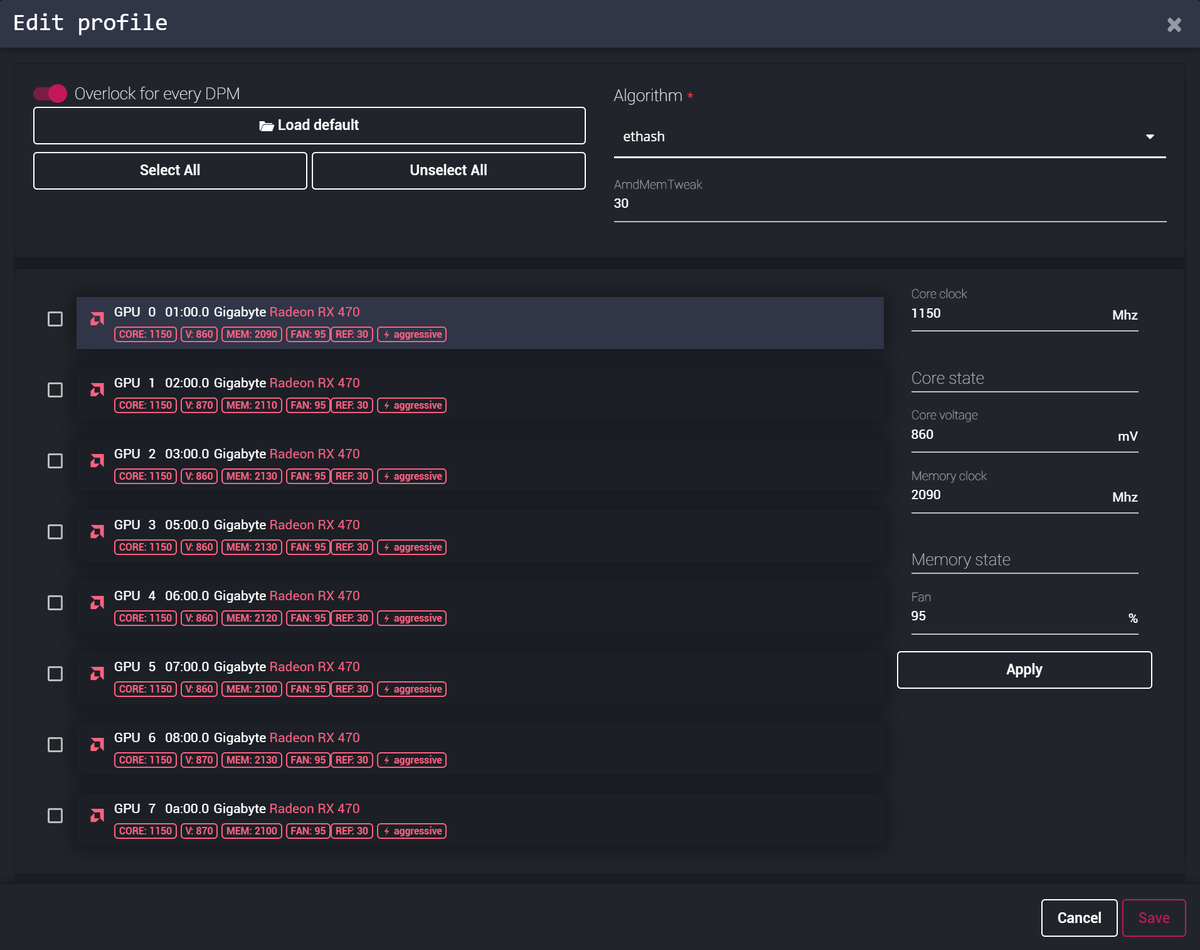This screenshot has height=950, width=1200.
Task: Click the AMD logo icon for GPU 1
Action: click(x=97, y=390)
